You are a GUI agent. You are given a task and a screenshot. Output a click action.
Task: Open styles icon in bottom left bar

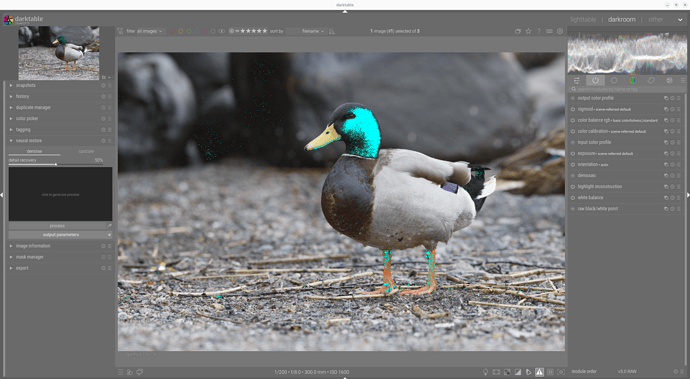(x=130, y=372)
